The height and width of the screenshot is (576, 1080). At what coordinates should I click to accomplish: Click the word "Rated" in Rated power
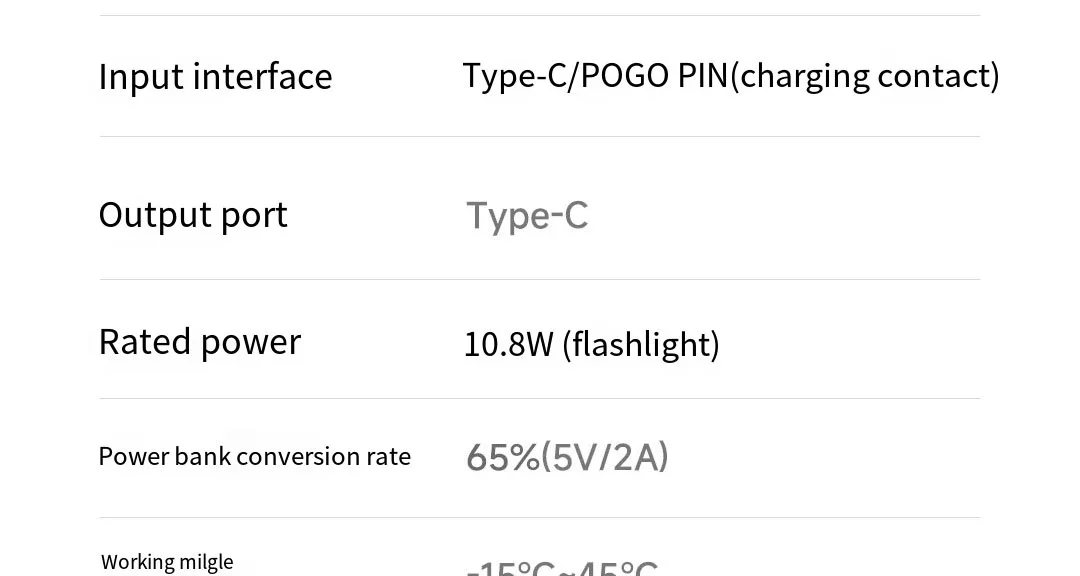click(145, 342)
